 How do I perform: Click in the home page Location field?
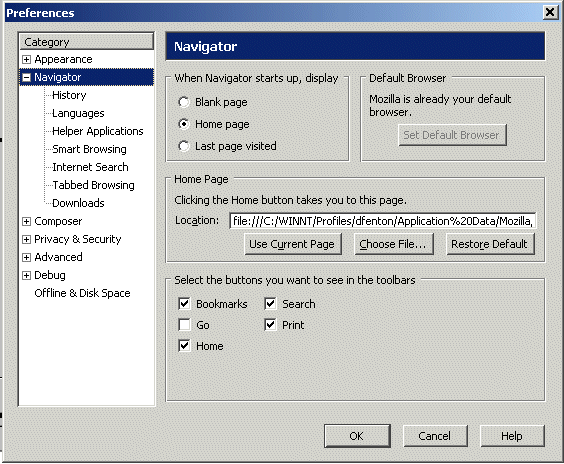[x=383, y=221]
